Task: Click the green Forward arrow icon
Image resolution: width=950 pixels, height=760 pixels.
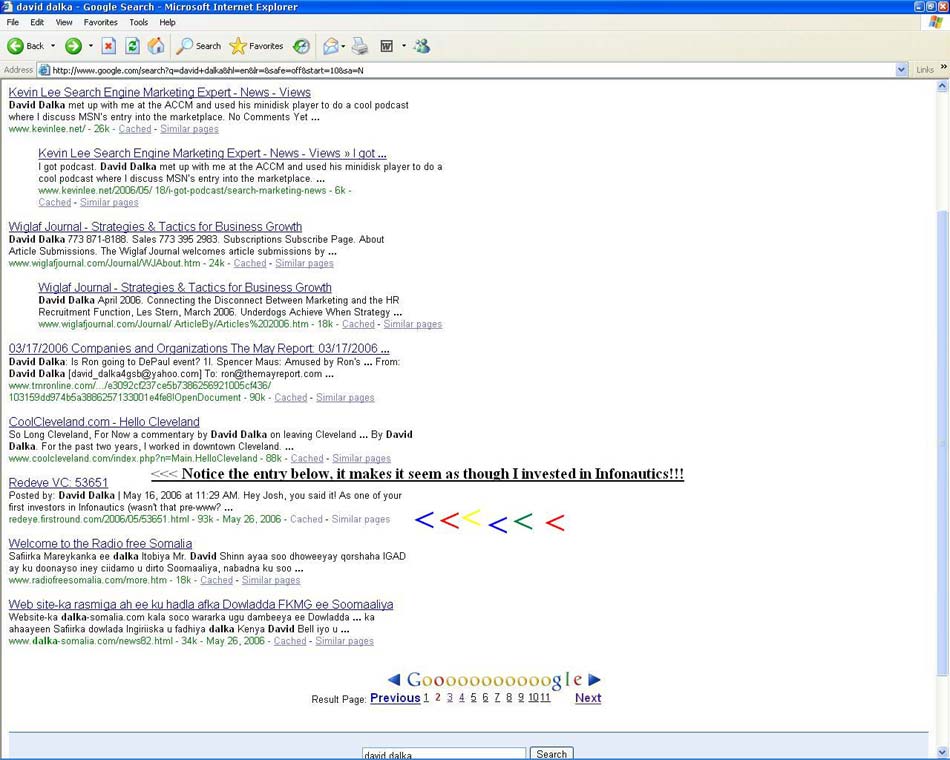Action: coord(73,46)
